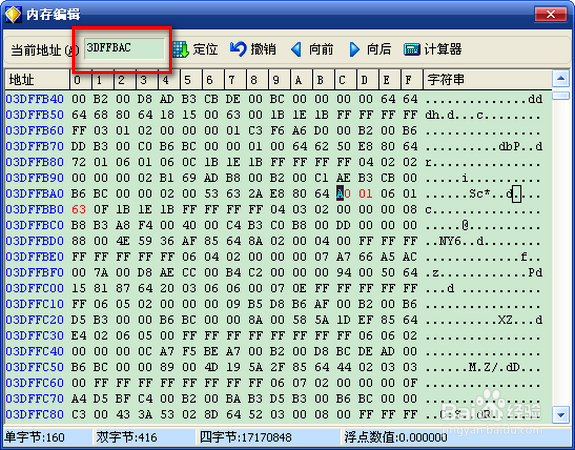Screen dimensions: 575x450
Task: Click scrollbar up arrow
Action: (x=560, y=78)
